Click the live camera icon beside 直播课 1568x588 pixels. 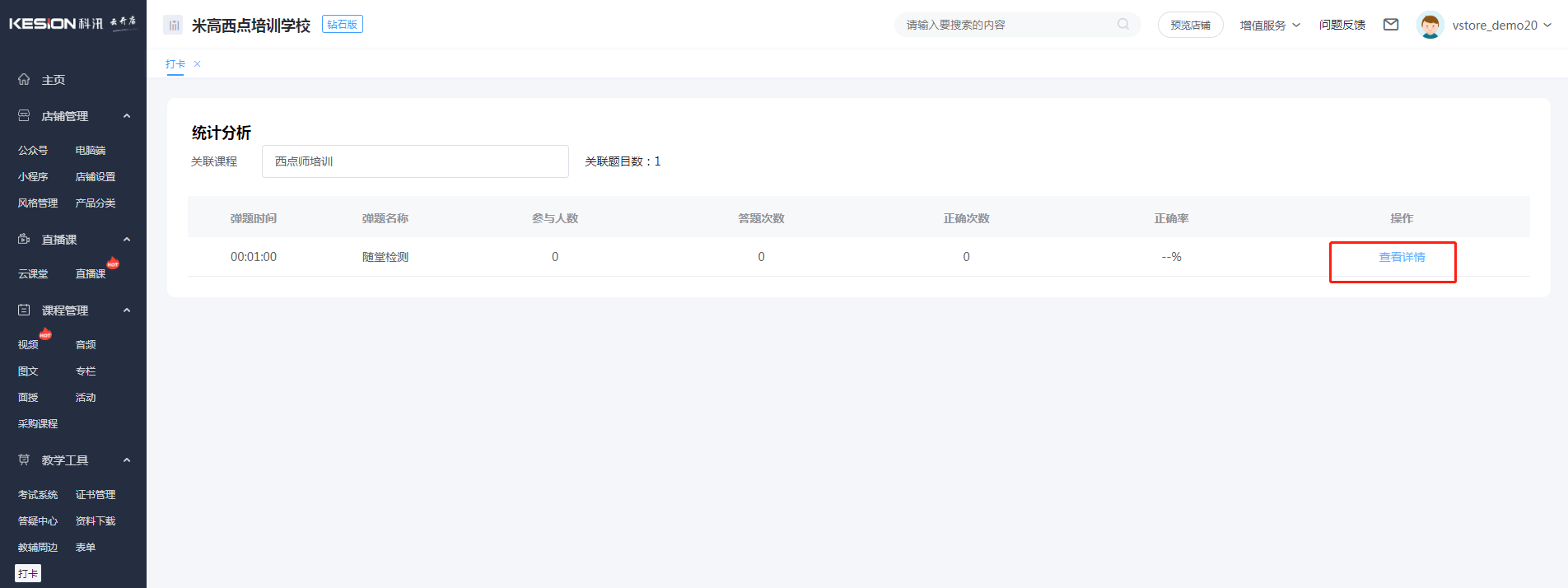(24, 240)
